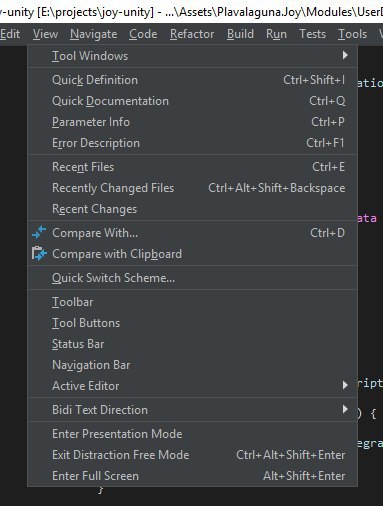This screenshot has width=383, height=506.
Task: Choose Quick Documentation menu entry
Action: (192, 101)
